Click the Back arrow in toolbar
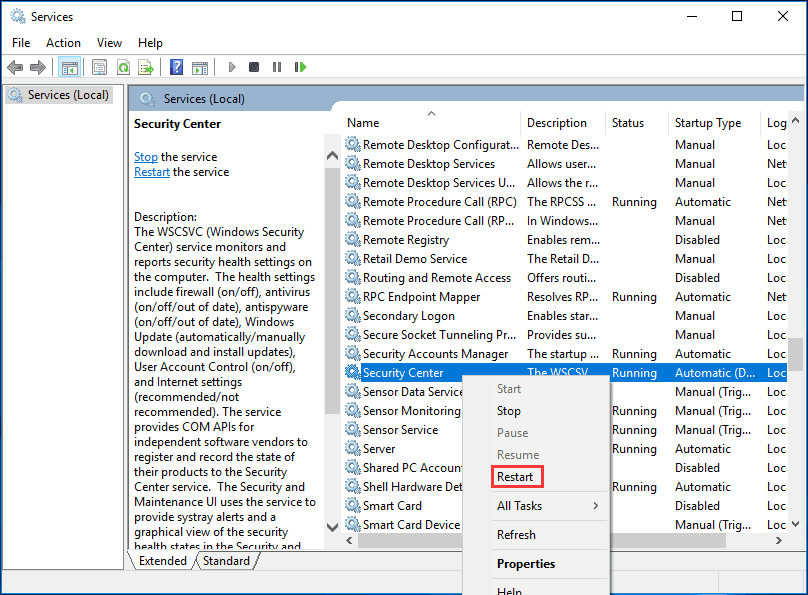This screenshot has height=595, width=808. [x=15, y=67]
